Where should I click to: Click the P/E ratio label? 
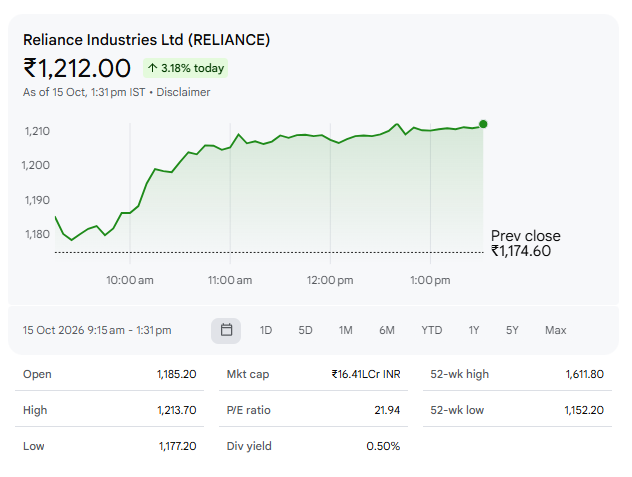(248, 410)
